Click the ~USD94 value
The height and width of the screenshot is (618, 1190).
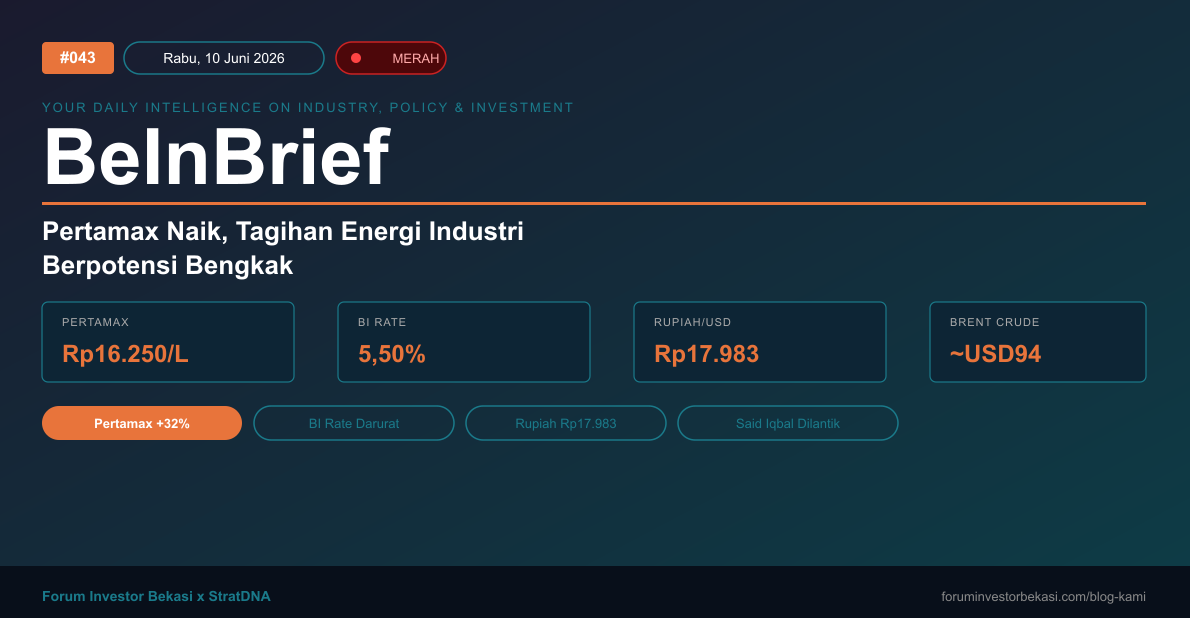pos(995,354)
